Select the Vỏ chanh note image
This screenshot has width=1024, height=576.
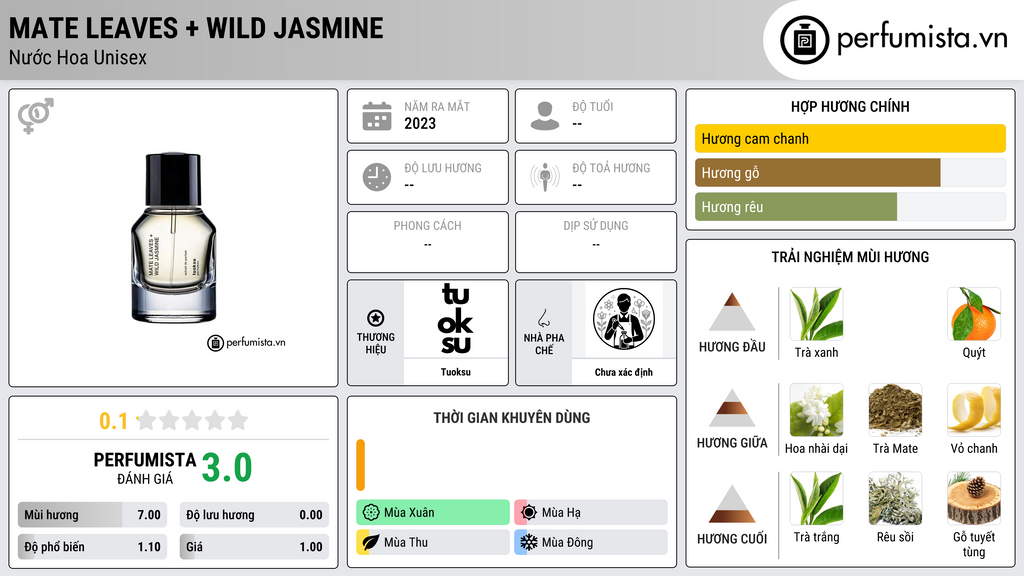point(974,410)
